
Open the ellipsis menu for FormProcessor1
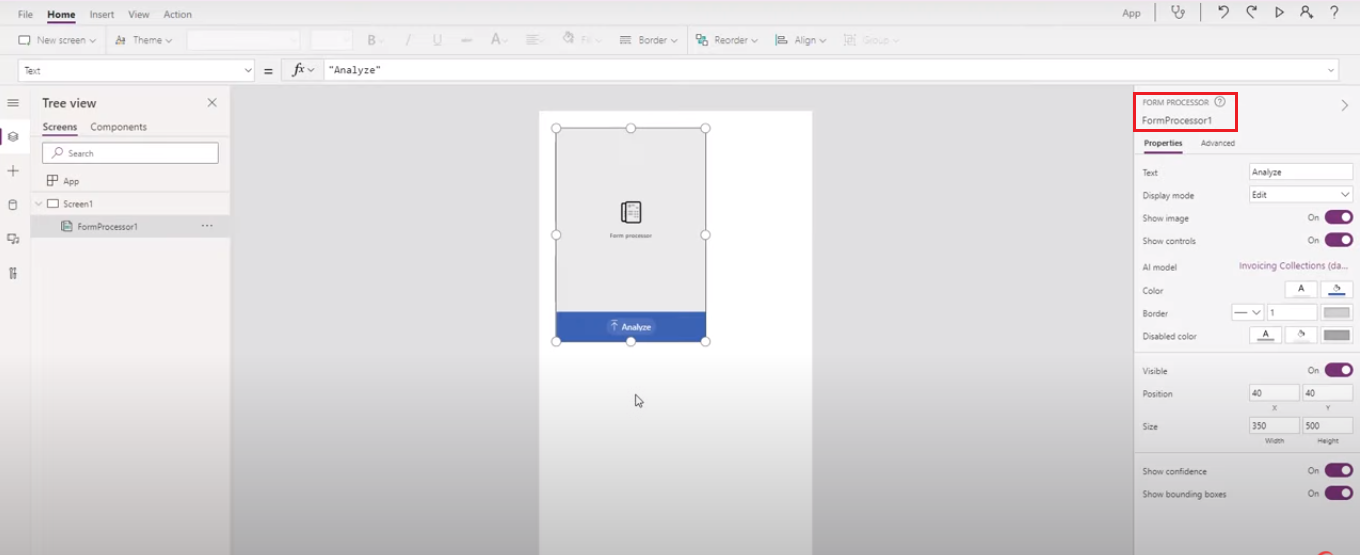click(207, 226)
